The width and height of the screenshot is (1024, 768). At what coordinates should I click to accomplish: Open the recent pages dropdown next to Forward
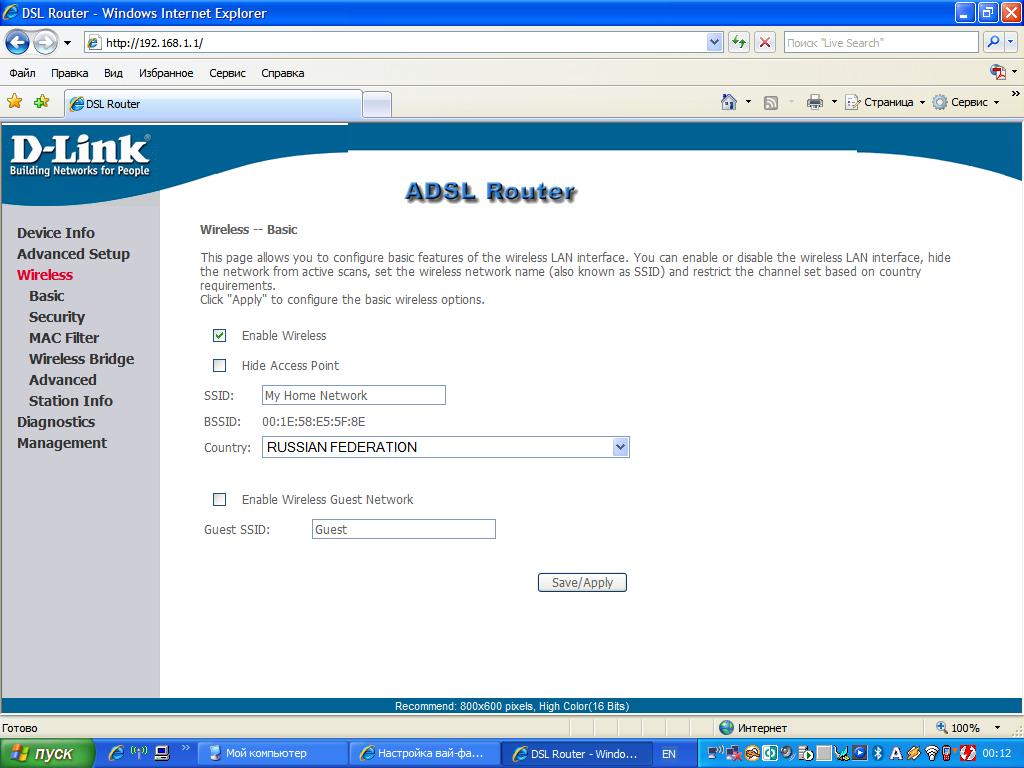pos(67,43)
